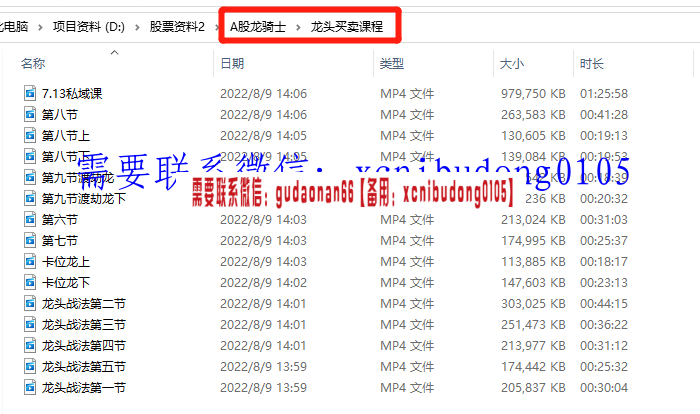Navigate to 股票资料2 in address bar
700x414 pixels.
pos(177,27)
